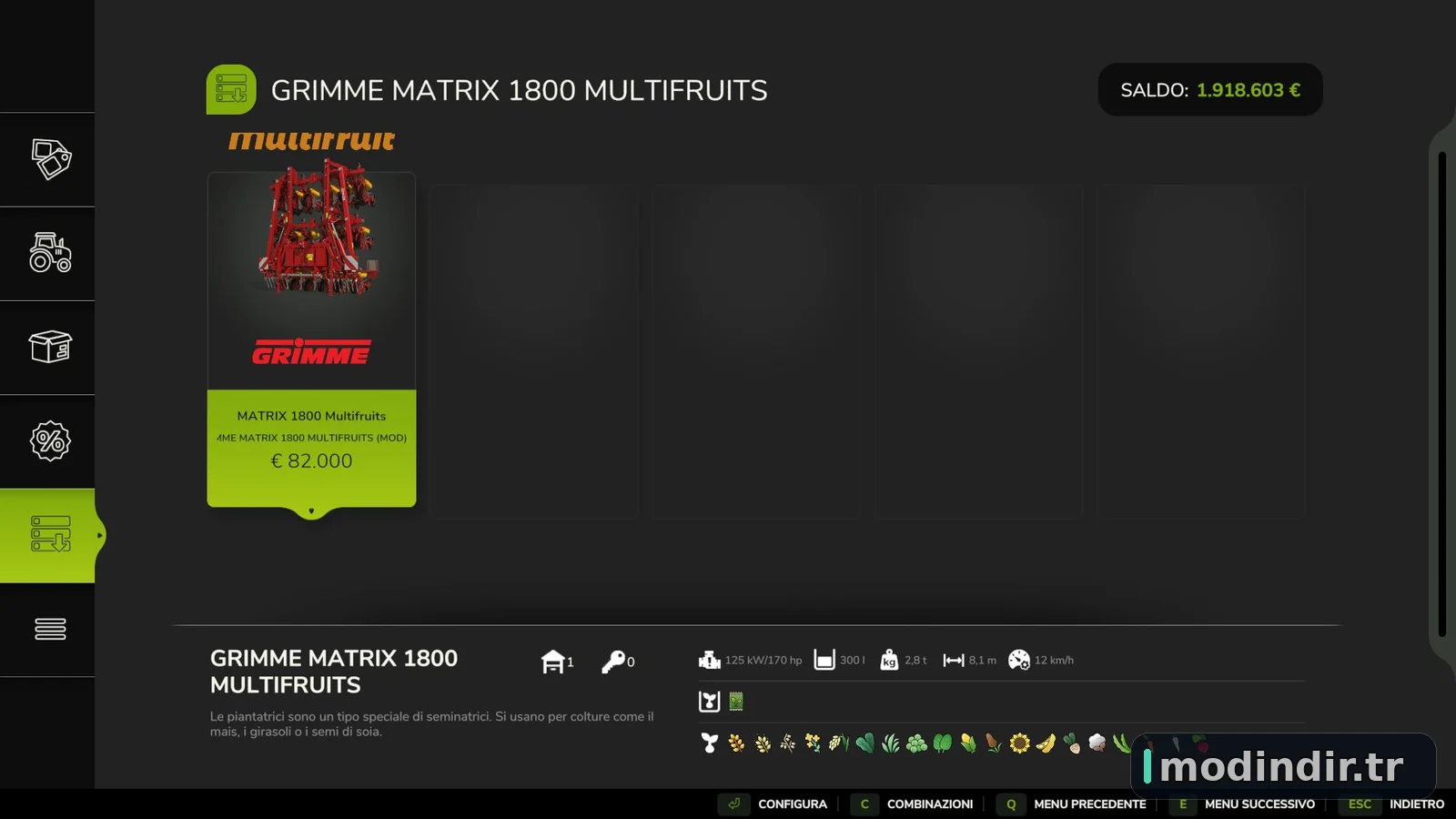The width and height of the screenshot is (1456, 819).
Task: Click the pale oat sprig crop icon
Action: click(788, 743)
